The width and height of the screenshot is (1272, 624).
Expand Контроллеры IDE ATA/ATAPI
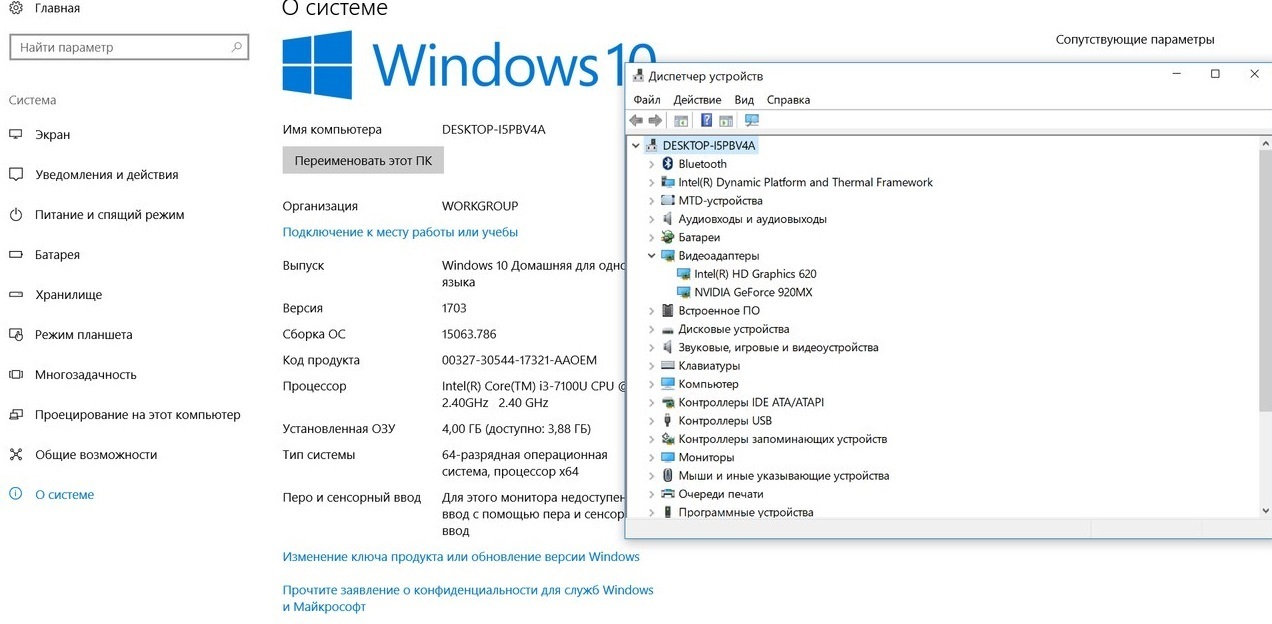[652, 403]
